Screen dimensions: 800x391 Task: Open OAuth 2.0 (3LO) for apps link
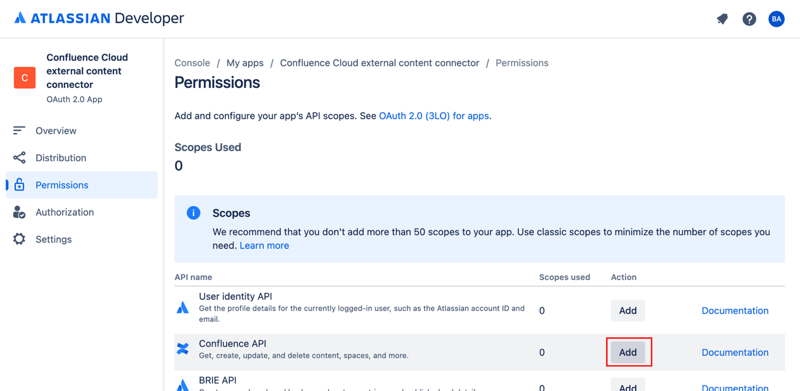pyautogui.click(x=434, y=116)
